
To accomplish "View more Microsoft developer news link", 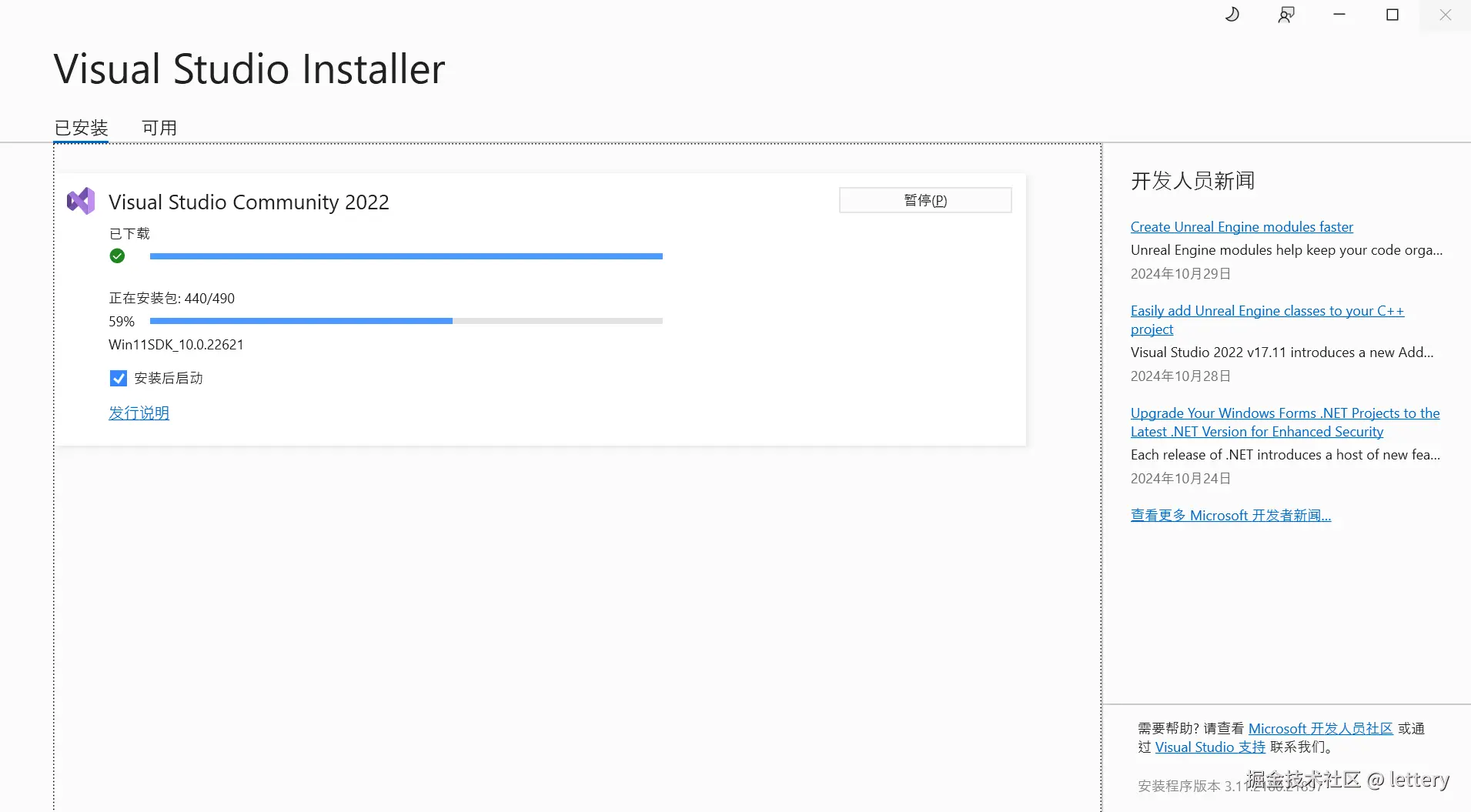I will pos(1230,516).
